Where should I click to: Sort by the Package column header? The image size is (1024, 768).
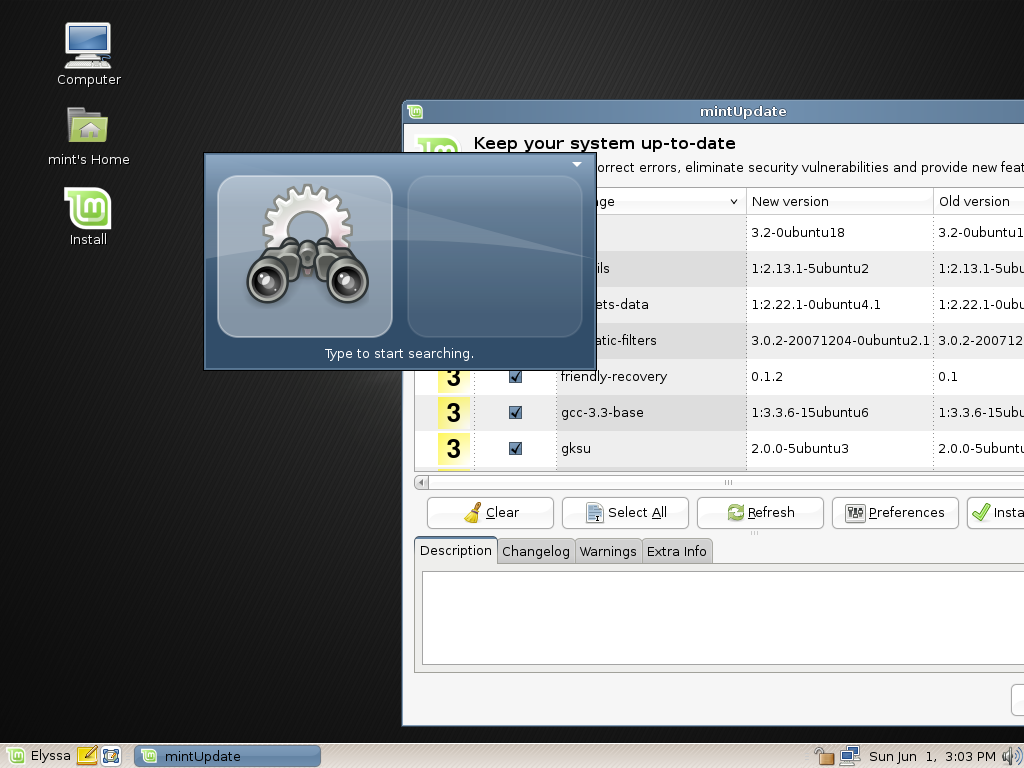tap(671, 201)
